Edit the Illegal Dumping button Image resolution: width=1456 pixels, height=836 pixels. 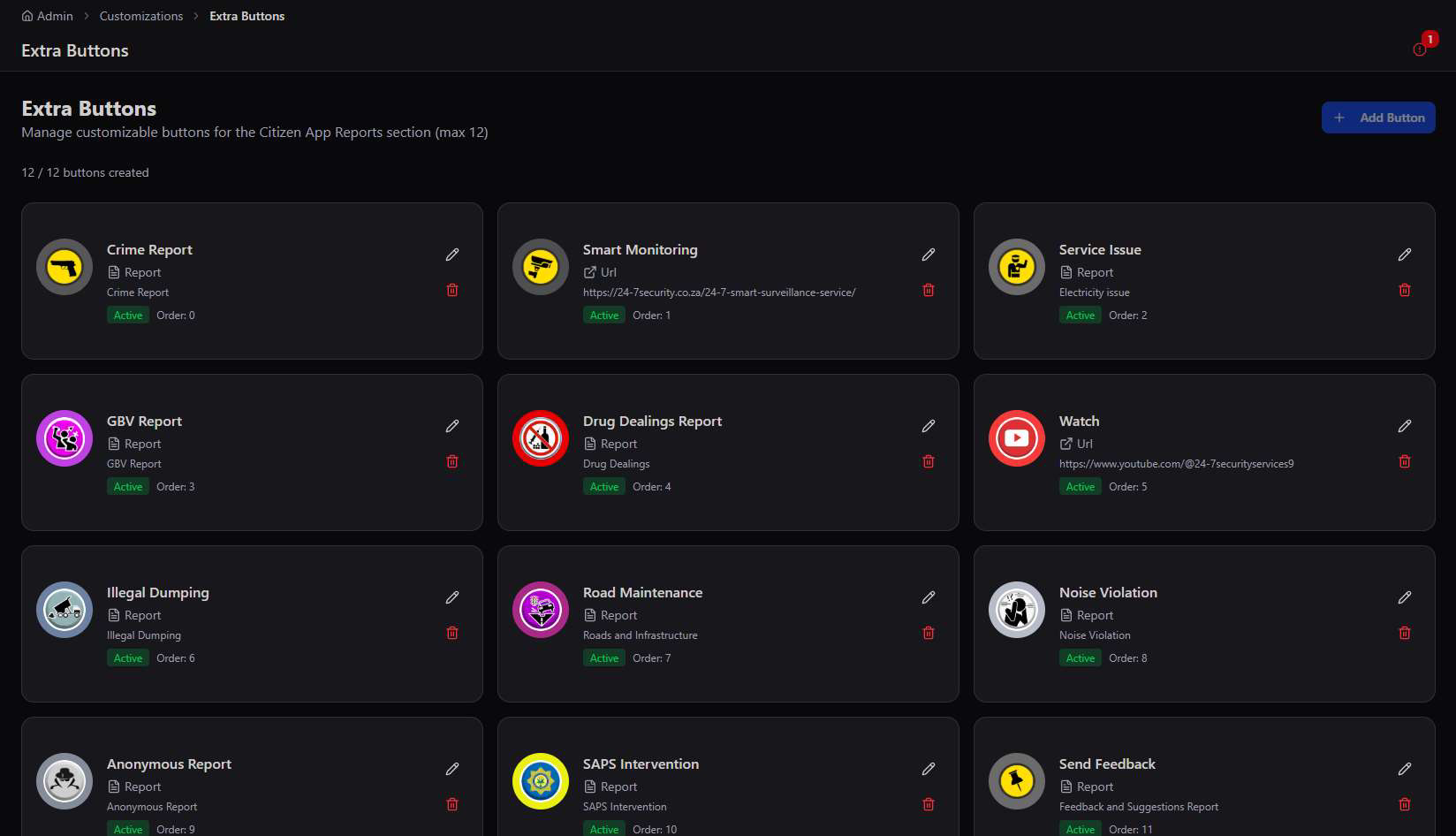click(x=452, y=597)
